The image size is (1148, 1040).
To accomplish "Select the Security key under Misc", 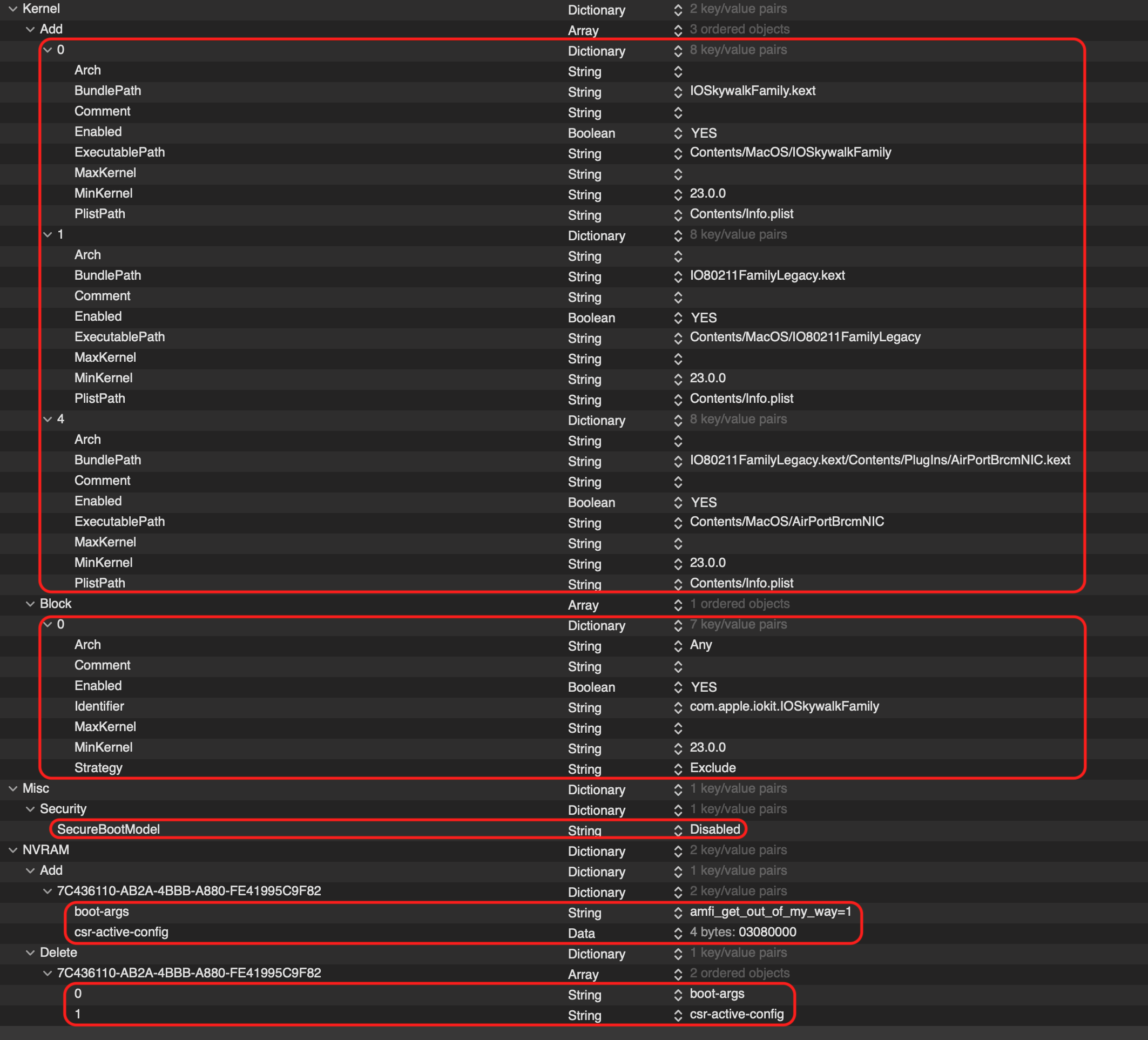I will 63,809.
